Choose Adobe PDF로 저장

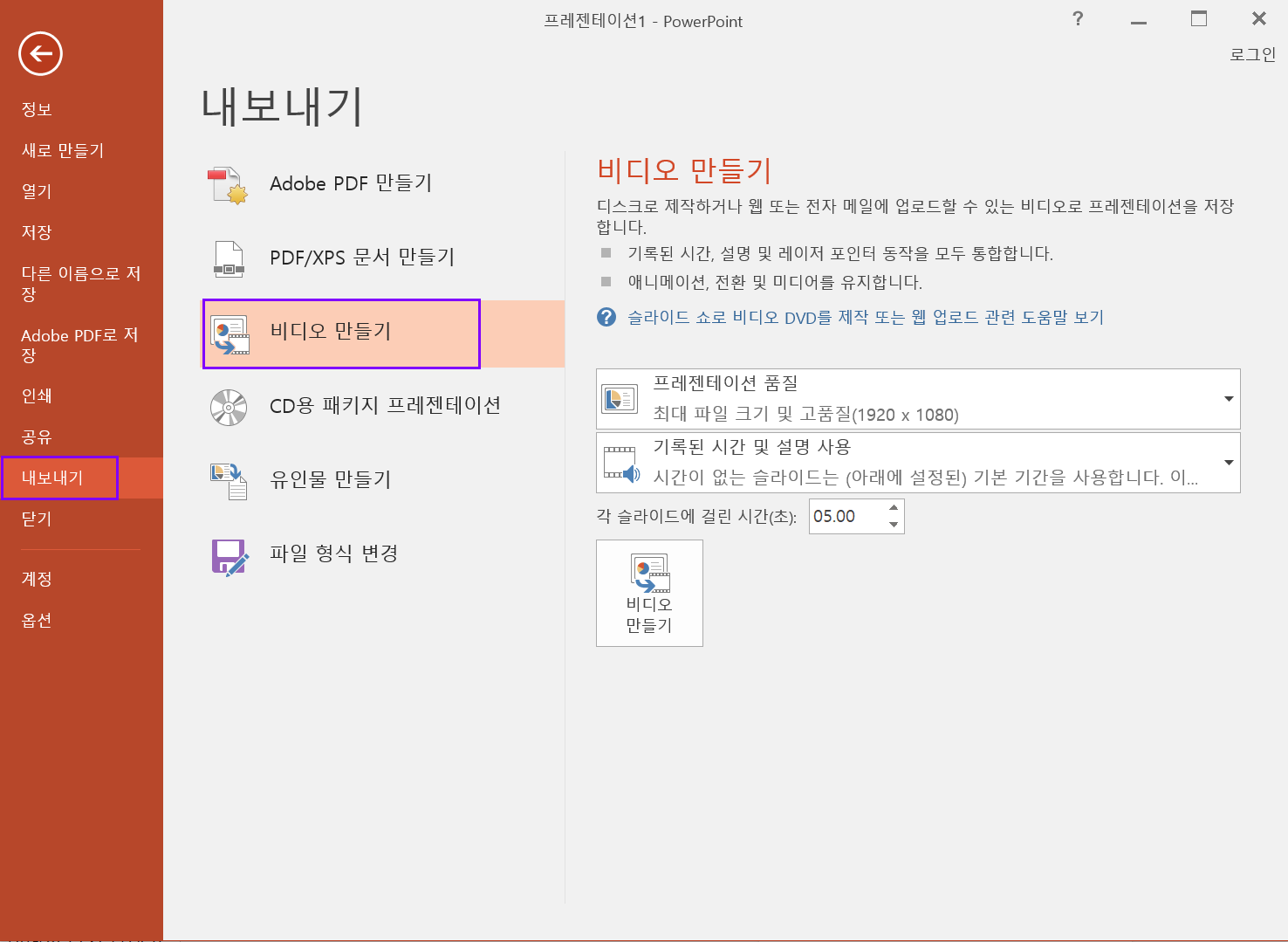[x=81, y=346]
